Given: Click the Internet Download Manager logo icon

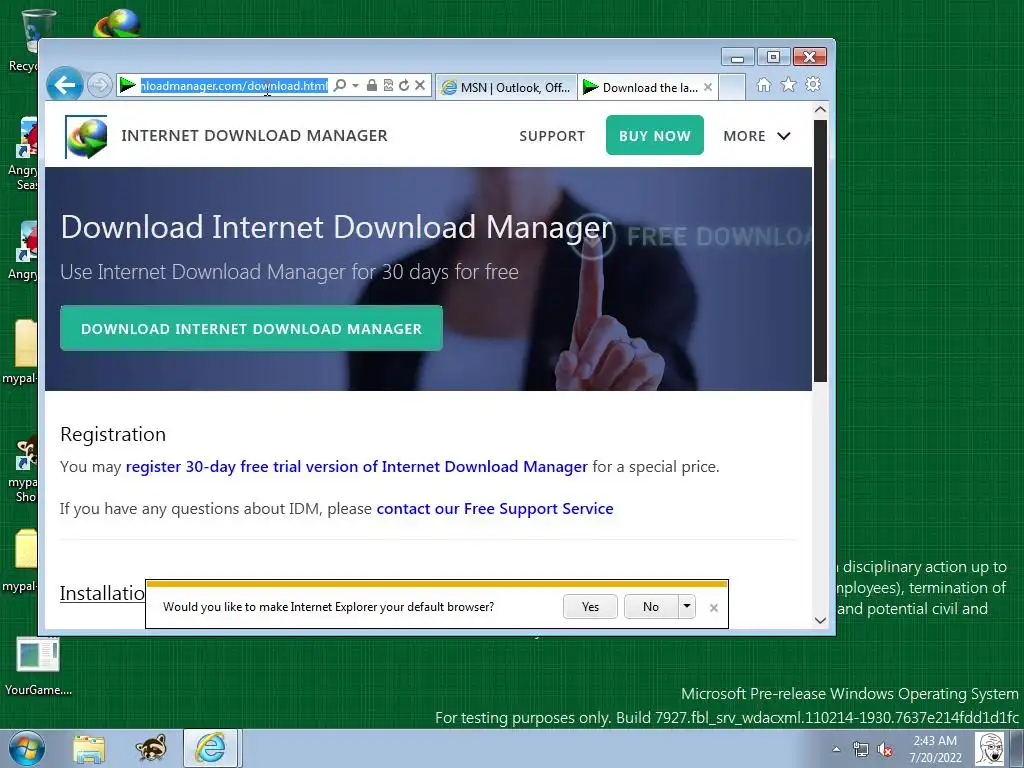Looking at the screenshot, I should tap(86, 136).
